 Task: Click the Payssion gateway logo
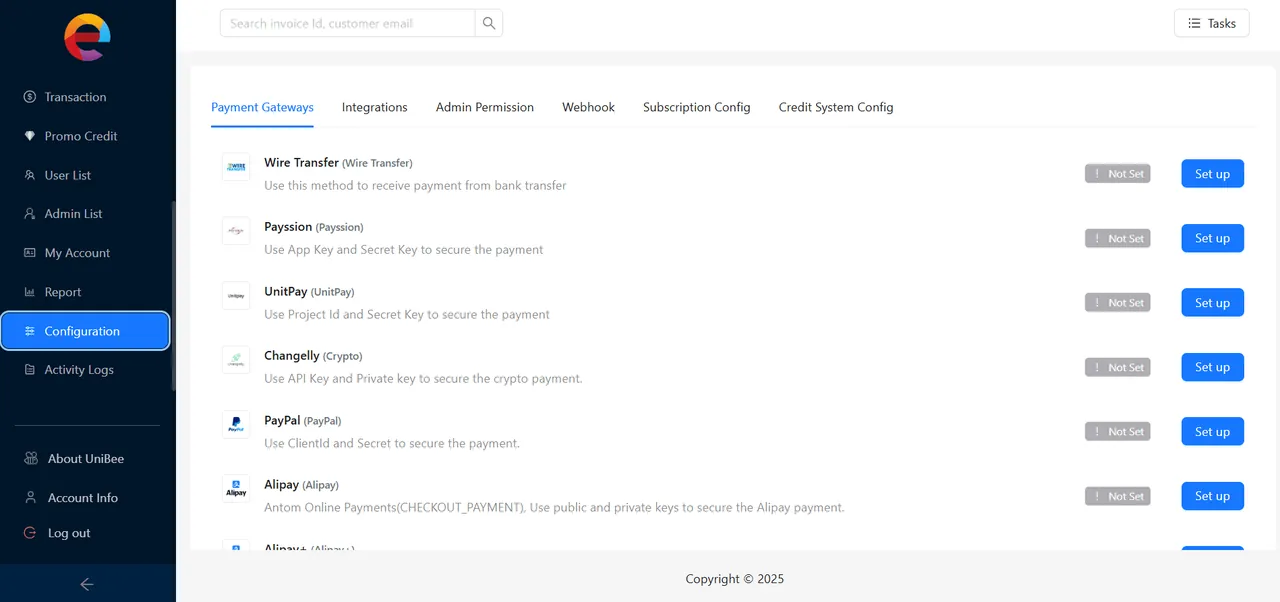pyautogui.click(x=236, y=231)
